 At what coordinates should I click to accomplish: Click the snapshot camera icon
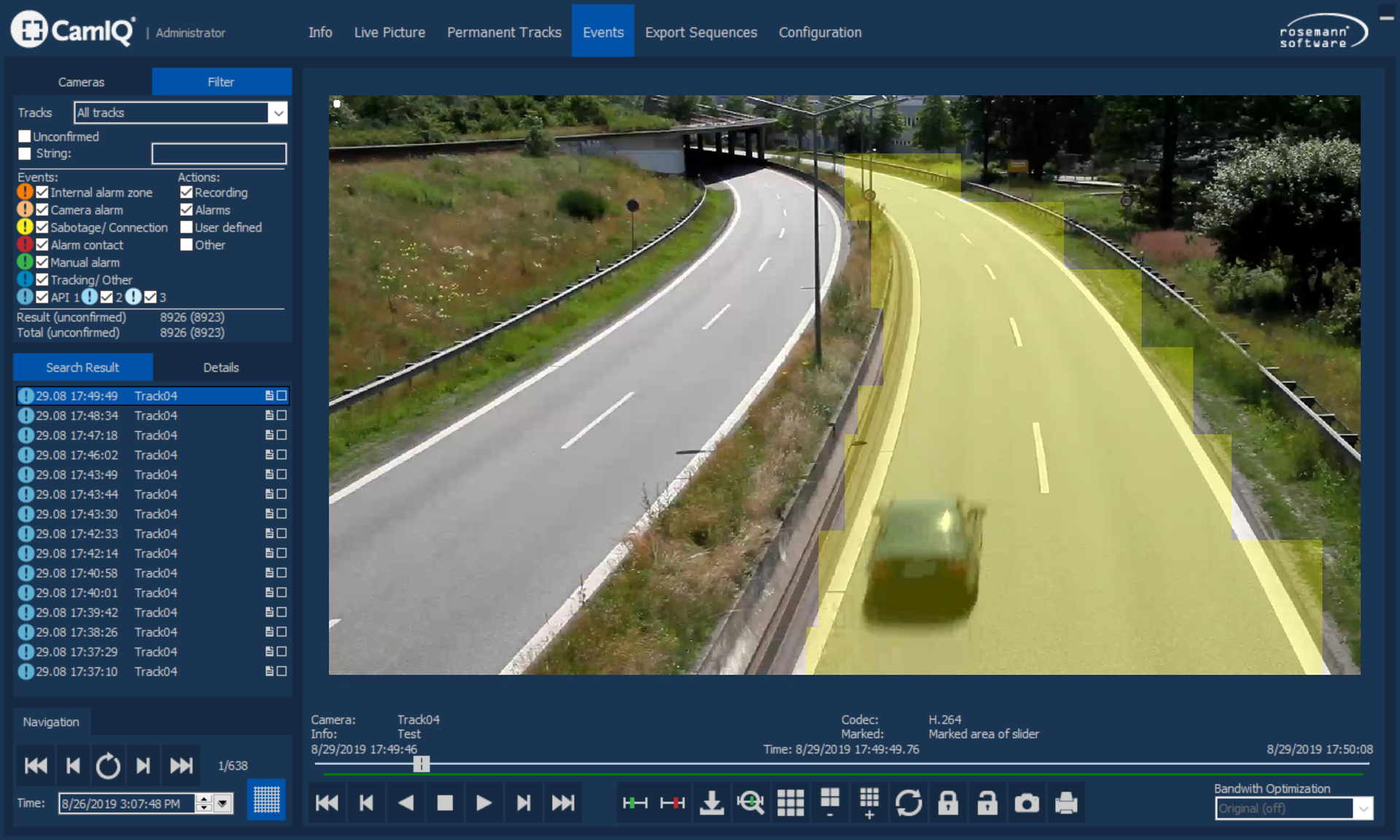click(1027, 804)
